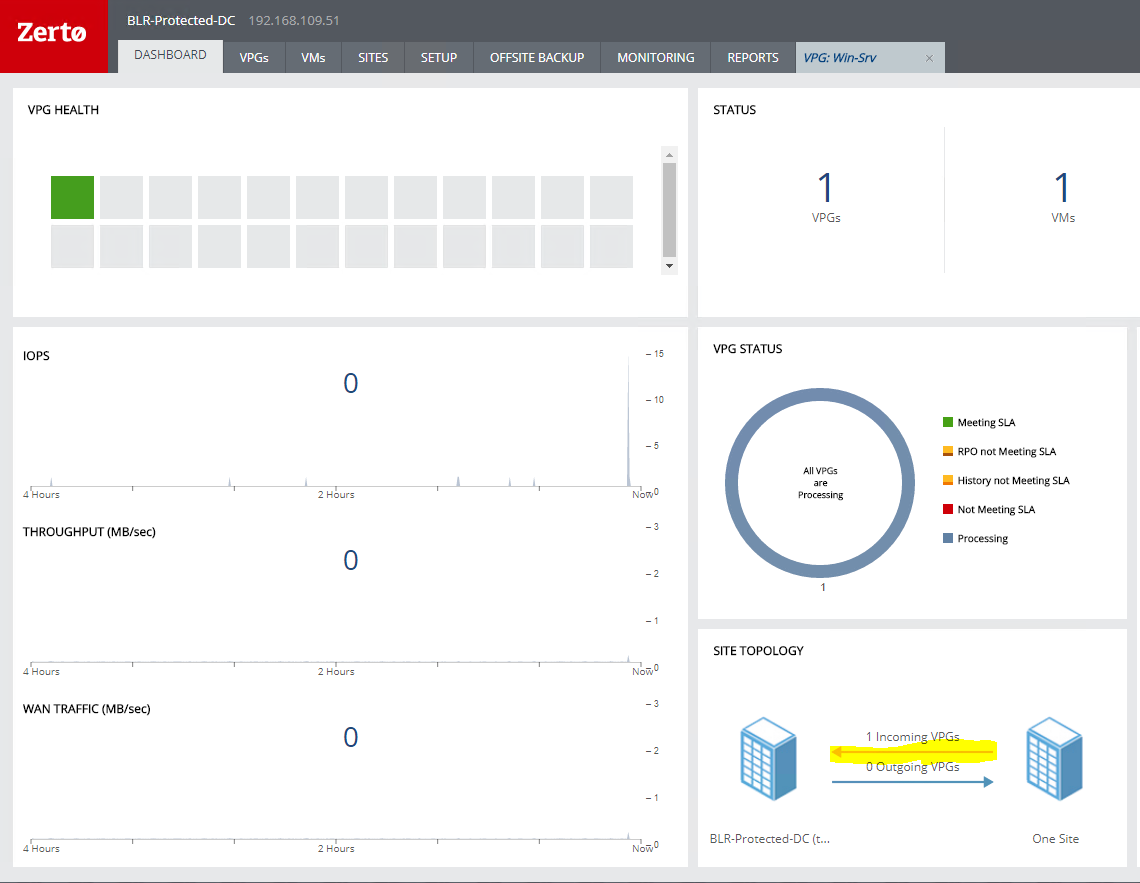
Task: Select the Monitoring tab
Action: click(x=656, y=58)
